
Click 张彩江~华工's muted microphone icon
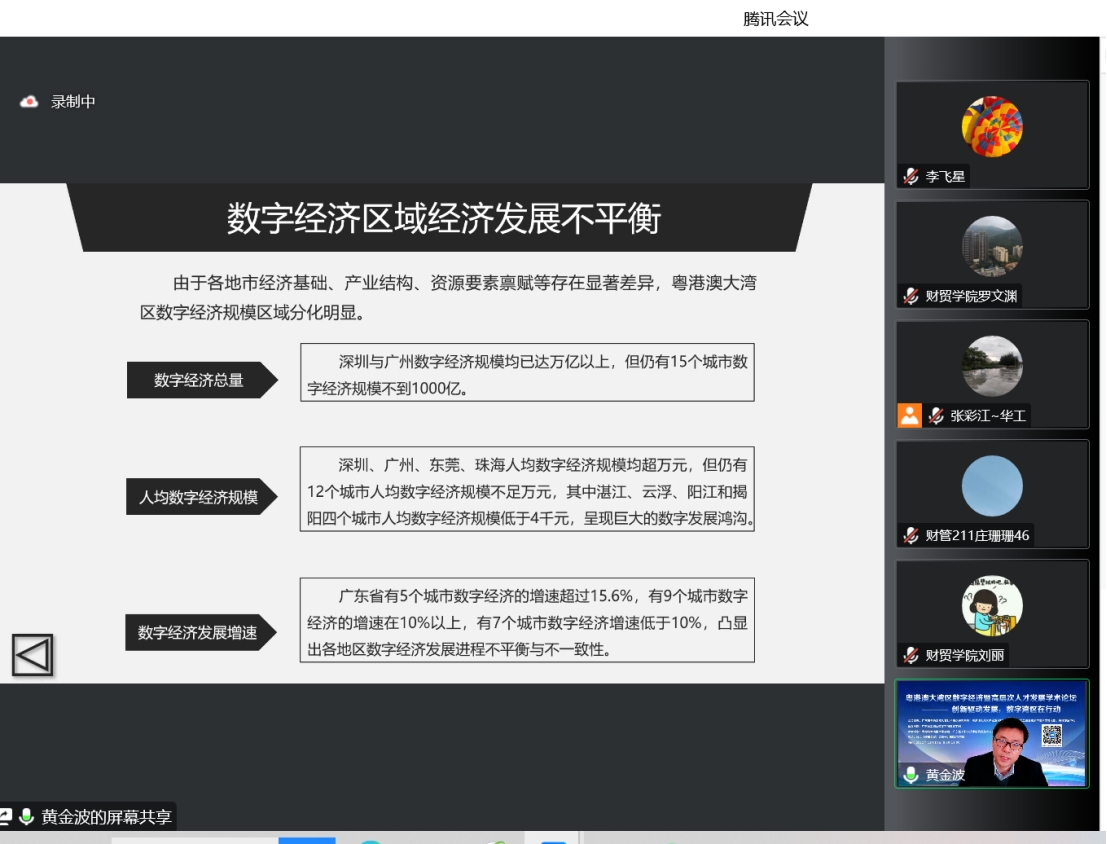click(x=936, y=415)
